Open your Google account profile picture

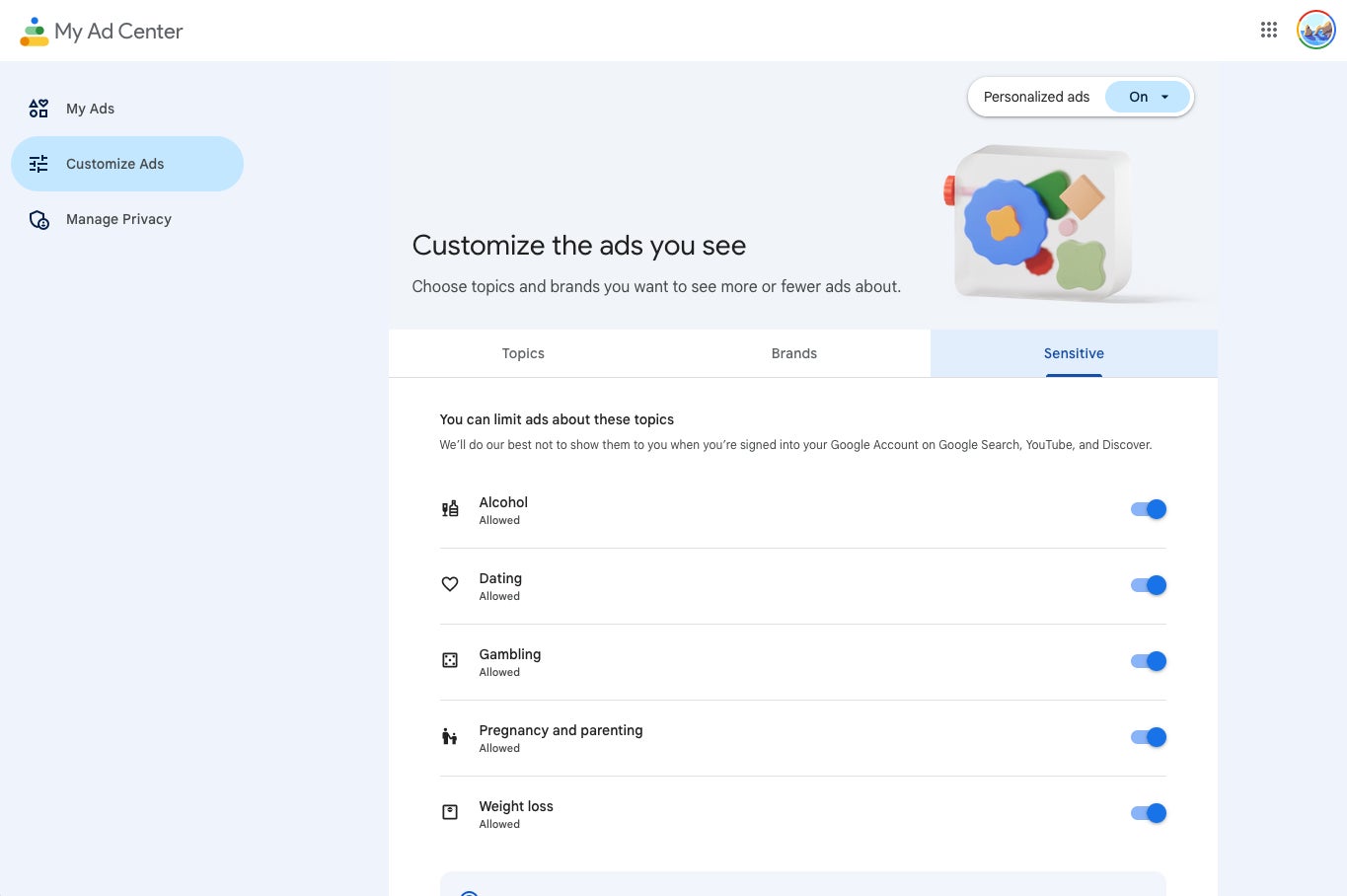tap(1315, 30)
